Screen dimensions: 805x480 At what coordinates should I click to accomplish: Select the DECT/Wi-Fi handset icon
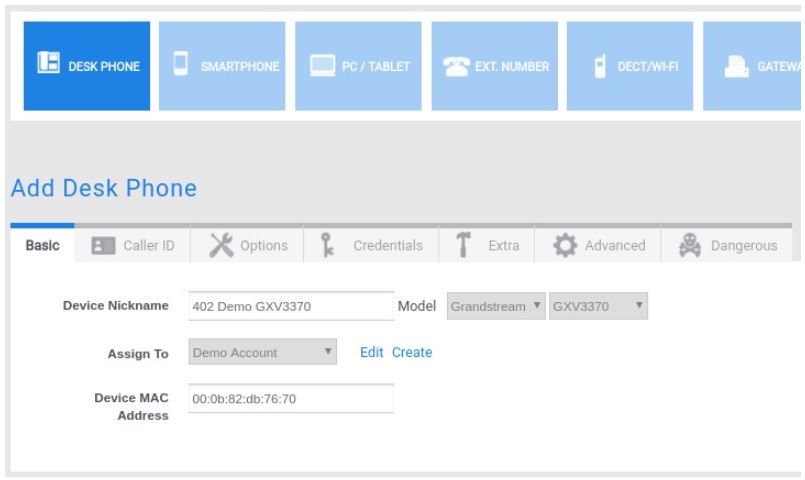601,67
